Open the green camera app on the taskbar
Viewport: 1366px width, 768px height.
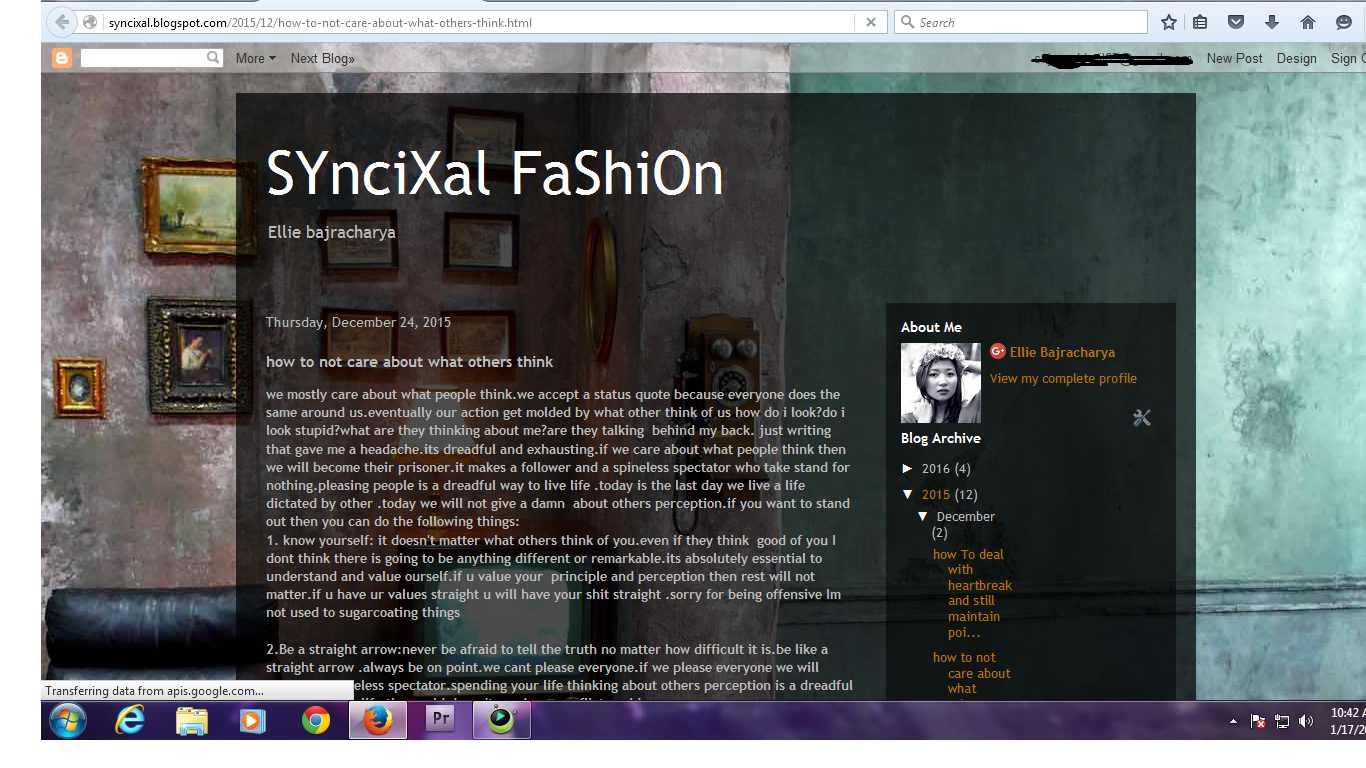[x=501, y=720]
